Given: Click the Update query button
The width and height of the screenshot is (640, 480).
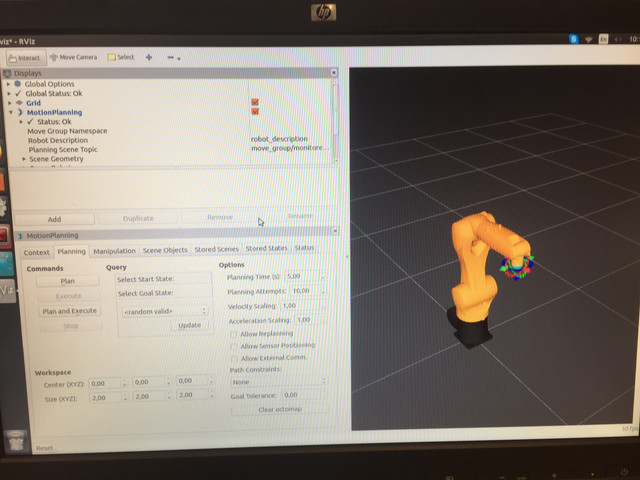Looking at the screenshot, I should 189,325.
